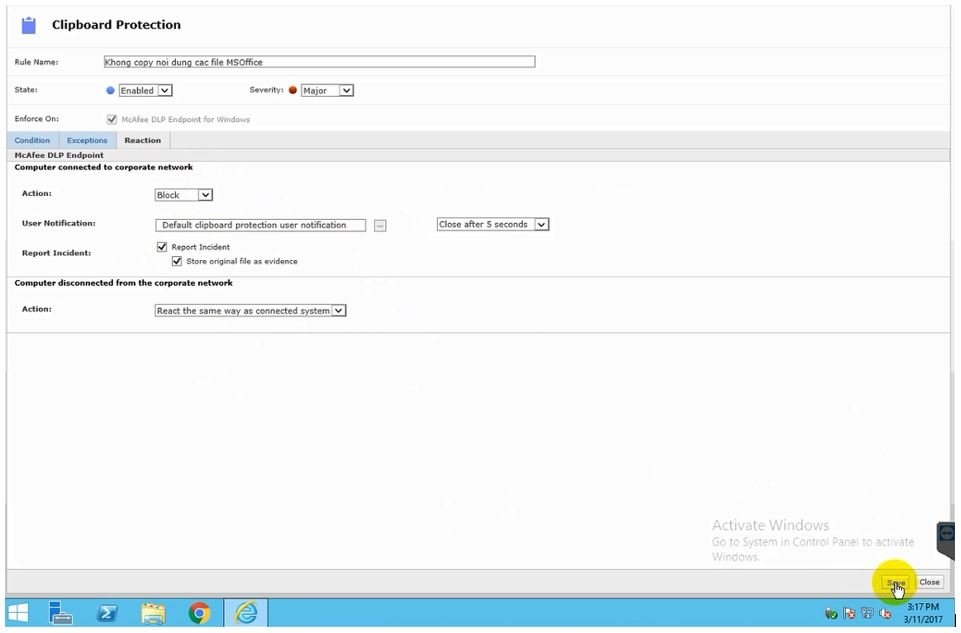Click the Clipboard Protection clipboard icon
Screen dimensions: 961x633
(28, 25)
